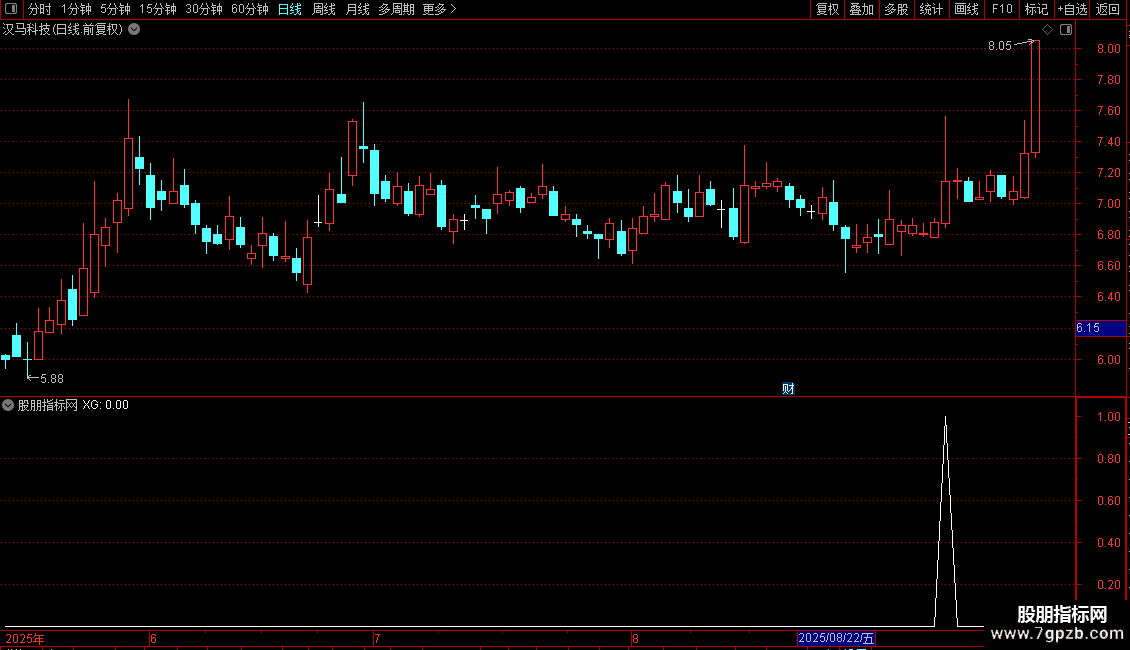Click the 6.00 price axis label
The height and width of the screenshot is (650, 1130).
1108,360
